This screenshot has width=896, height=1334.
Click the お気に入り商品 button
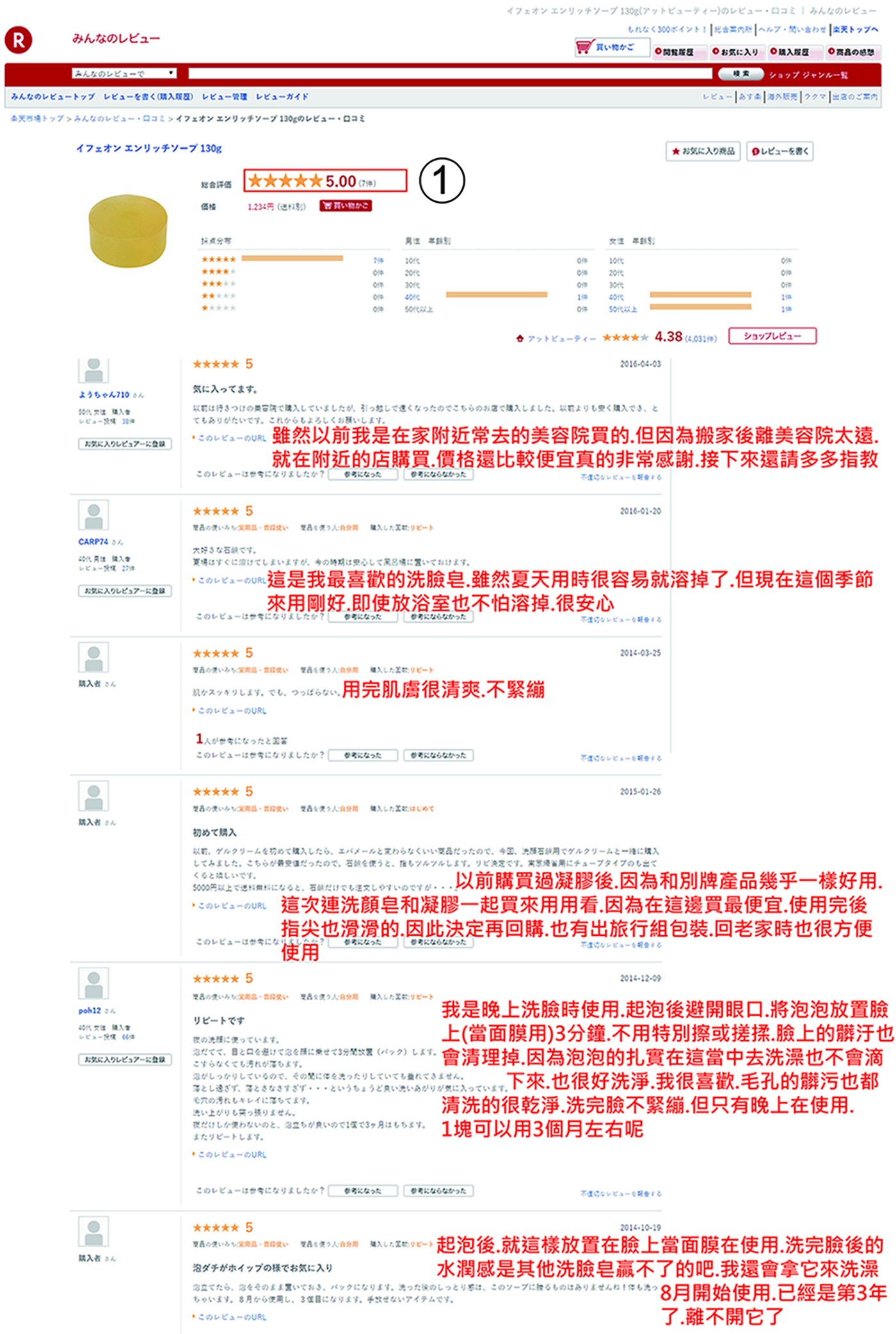(703, 151)
